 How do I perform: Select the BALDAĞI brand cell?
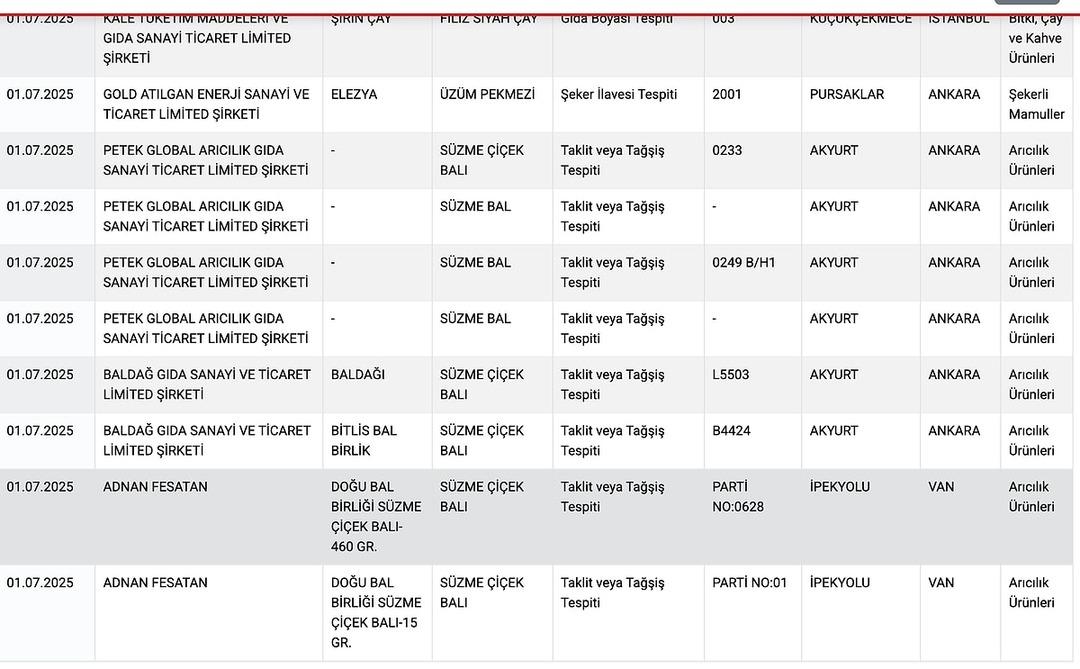(x=358, y=375)
